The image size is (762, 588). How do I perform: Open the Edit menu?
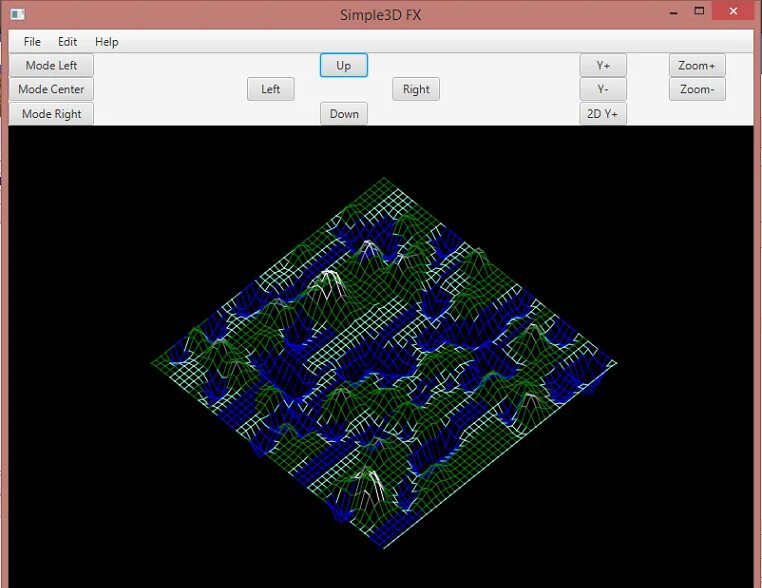(x=68, y=42)
